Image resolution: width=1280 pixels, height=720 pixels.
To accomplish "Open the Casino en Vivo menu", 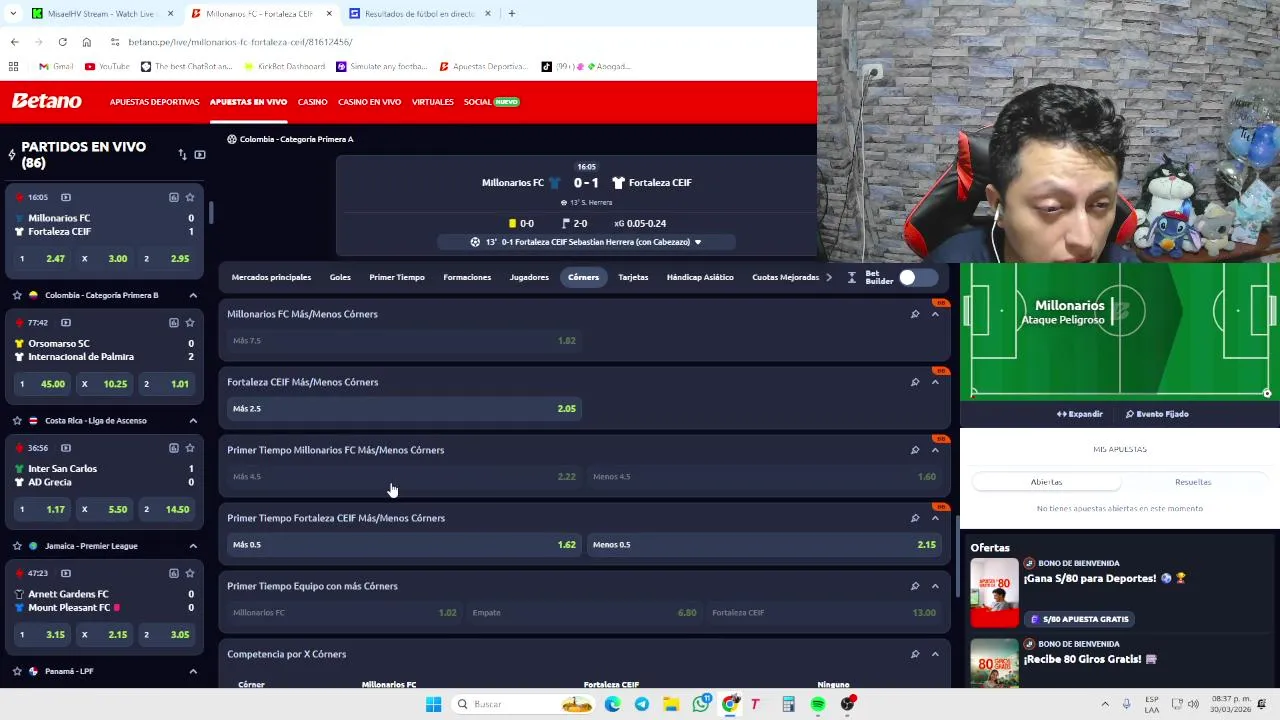I will pos(369,102).
